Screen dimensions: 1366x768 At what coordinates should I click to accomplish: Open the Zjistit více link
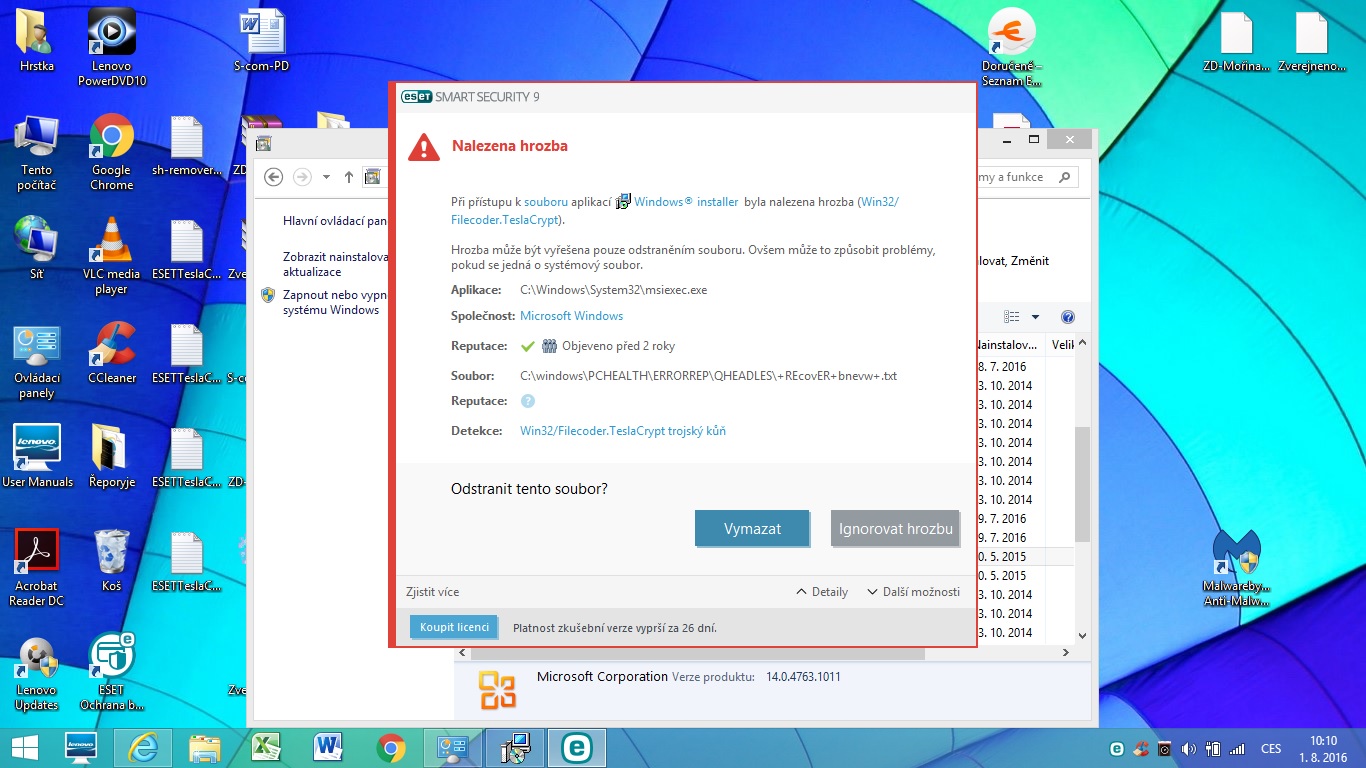433,592
